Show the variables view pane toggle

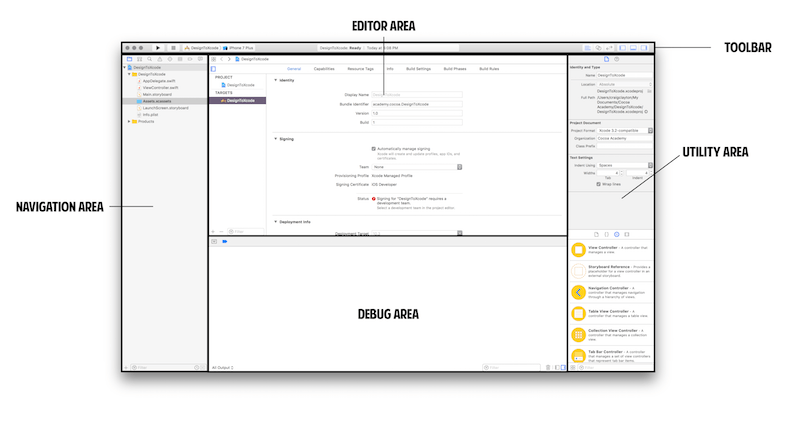(x=557, y=367)
